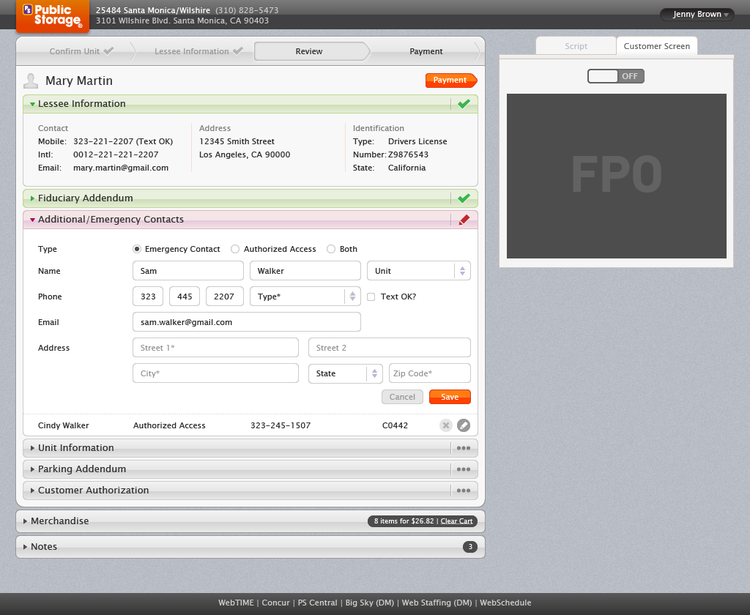Screen dimensions: 750x615
Task: Select Authorized Access radio button
Action: click(x=235, y=249)
